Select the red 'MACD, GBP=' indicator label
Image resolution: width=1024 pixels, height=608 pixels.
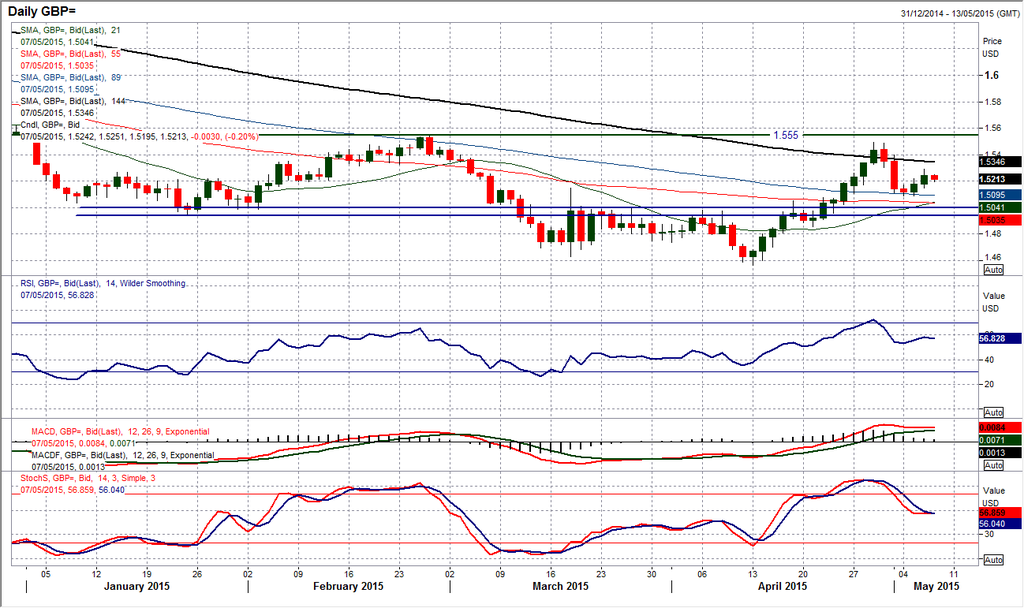point(121,432)
